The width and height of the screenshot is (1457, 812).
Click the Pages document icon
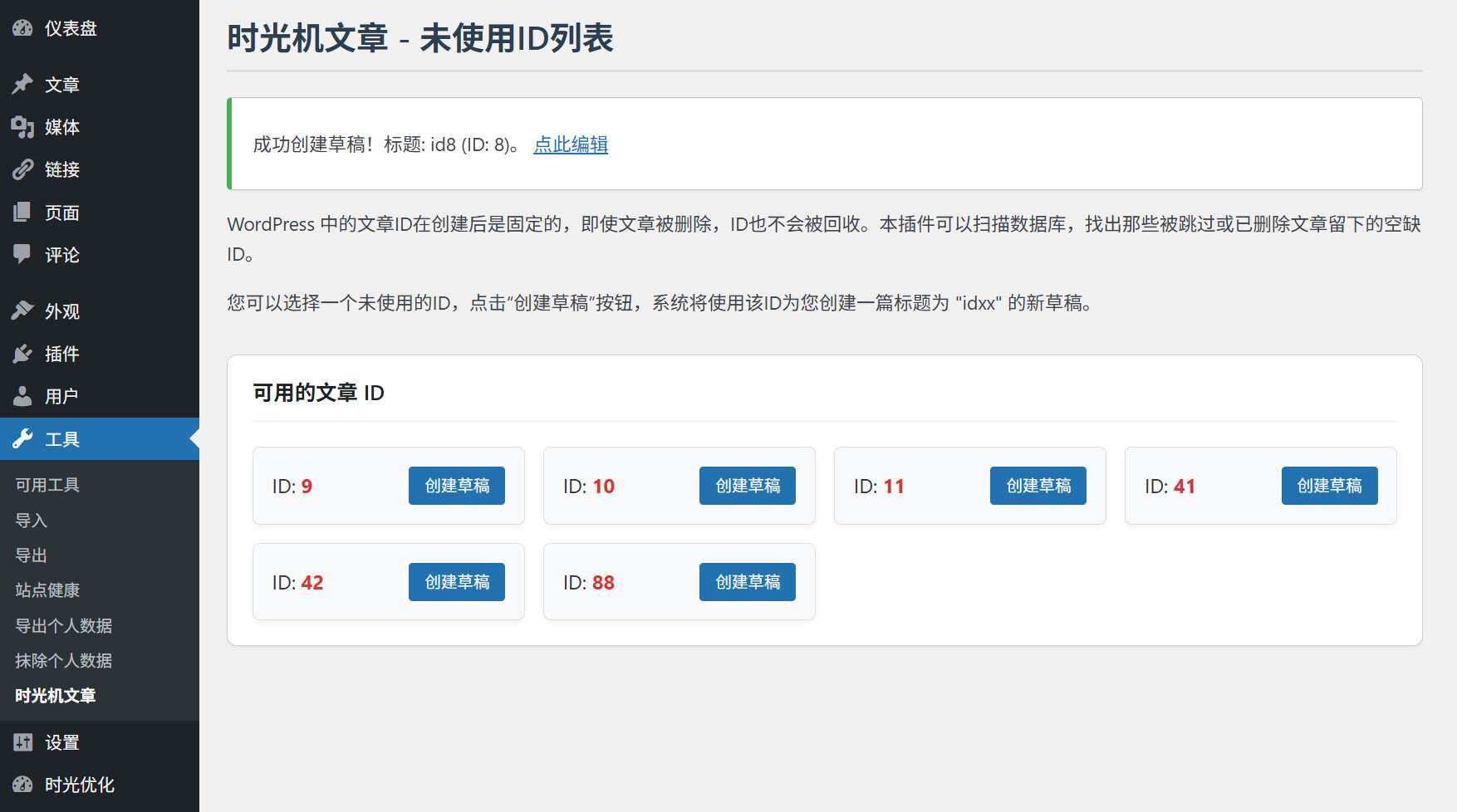coord(22,213)
